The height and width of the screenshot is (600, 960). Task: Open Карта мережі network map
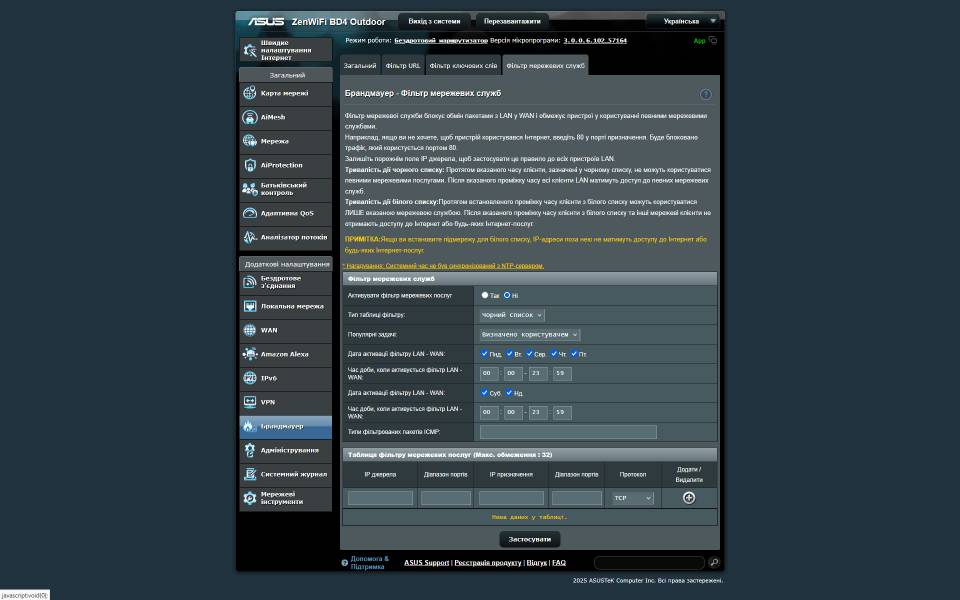point(285,93)
